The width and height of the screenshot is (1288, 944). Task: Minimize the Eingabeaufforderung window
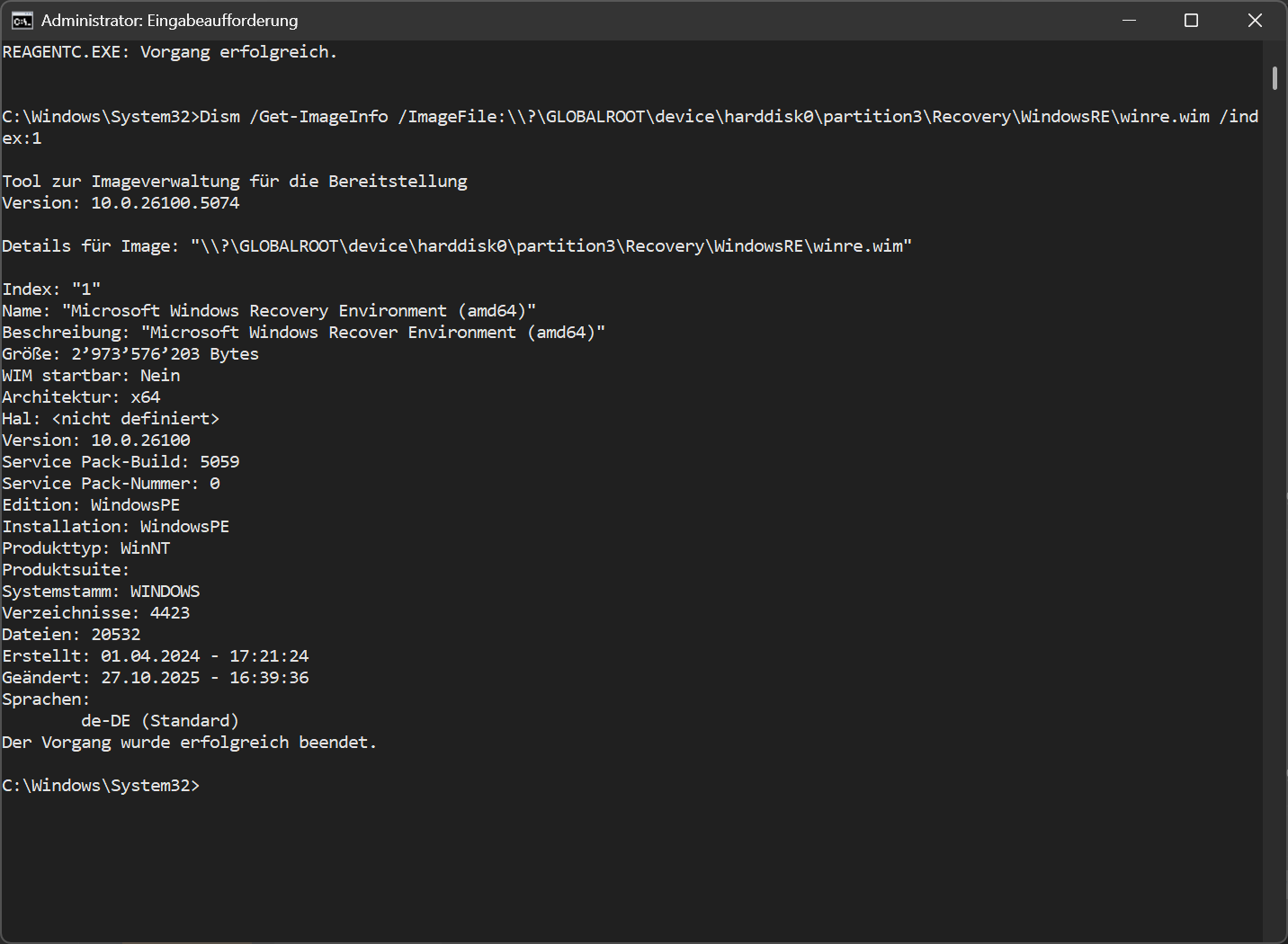click(x=1130, y=20)
